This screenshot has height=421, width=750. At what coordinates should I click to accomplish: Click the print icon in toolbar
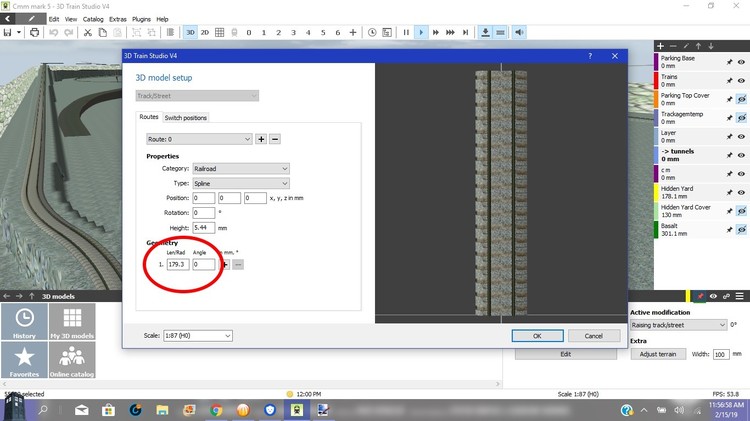[36, 32]
